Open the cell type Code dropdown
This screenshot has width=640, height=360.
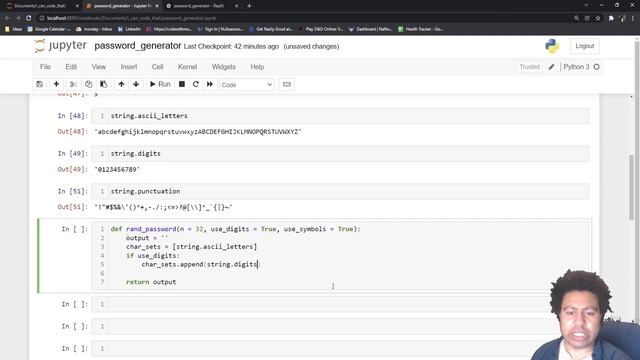247,84
